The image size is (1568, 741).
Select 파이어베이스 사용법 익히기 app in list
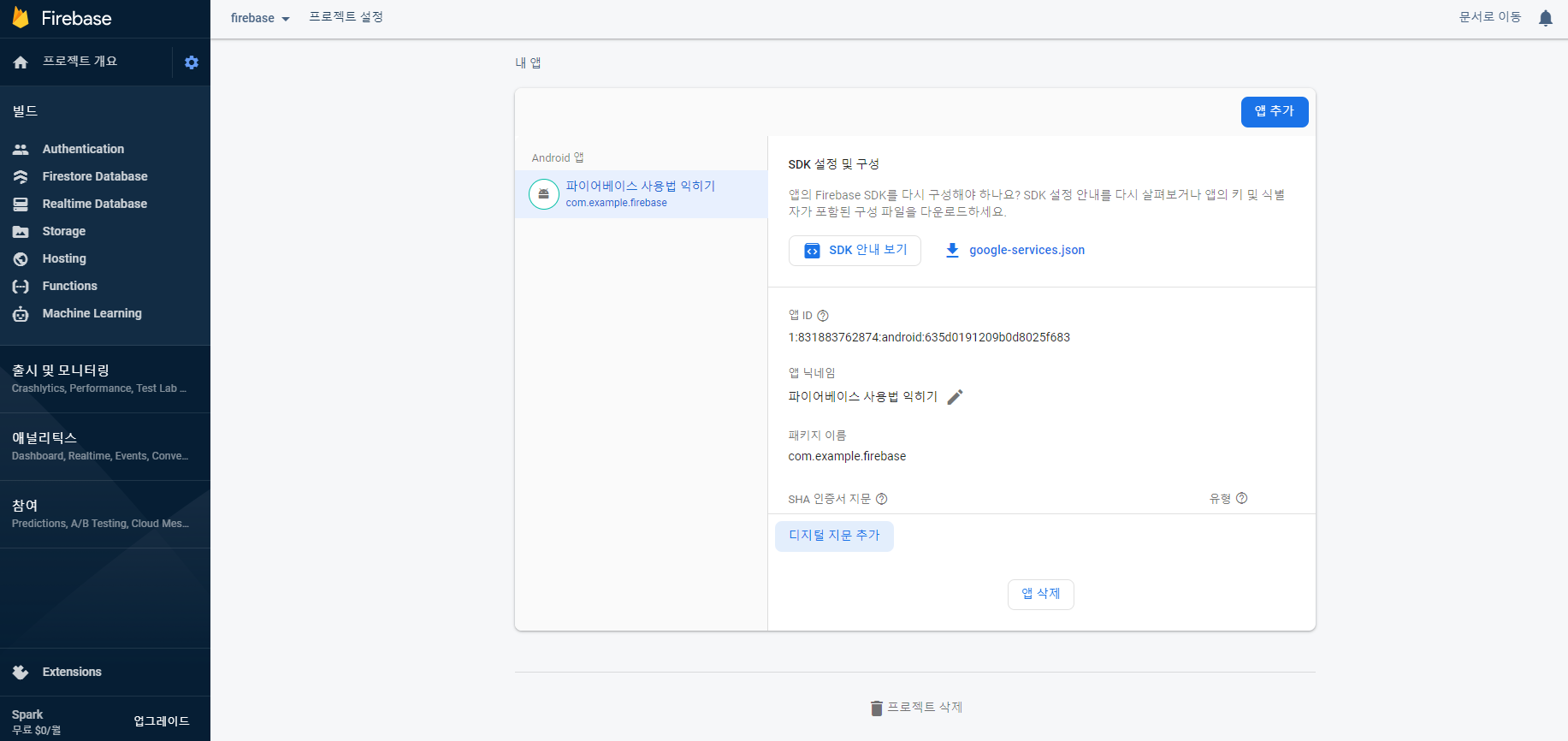tap(641, 194)
